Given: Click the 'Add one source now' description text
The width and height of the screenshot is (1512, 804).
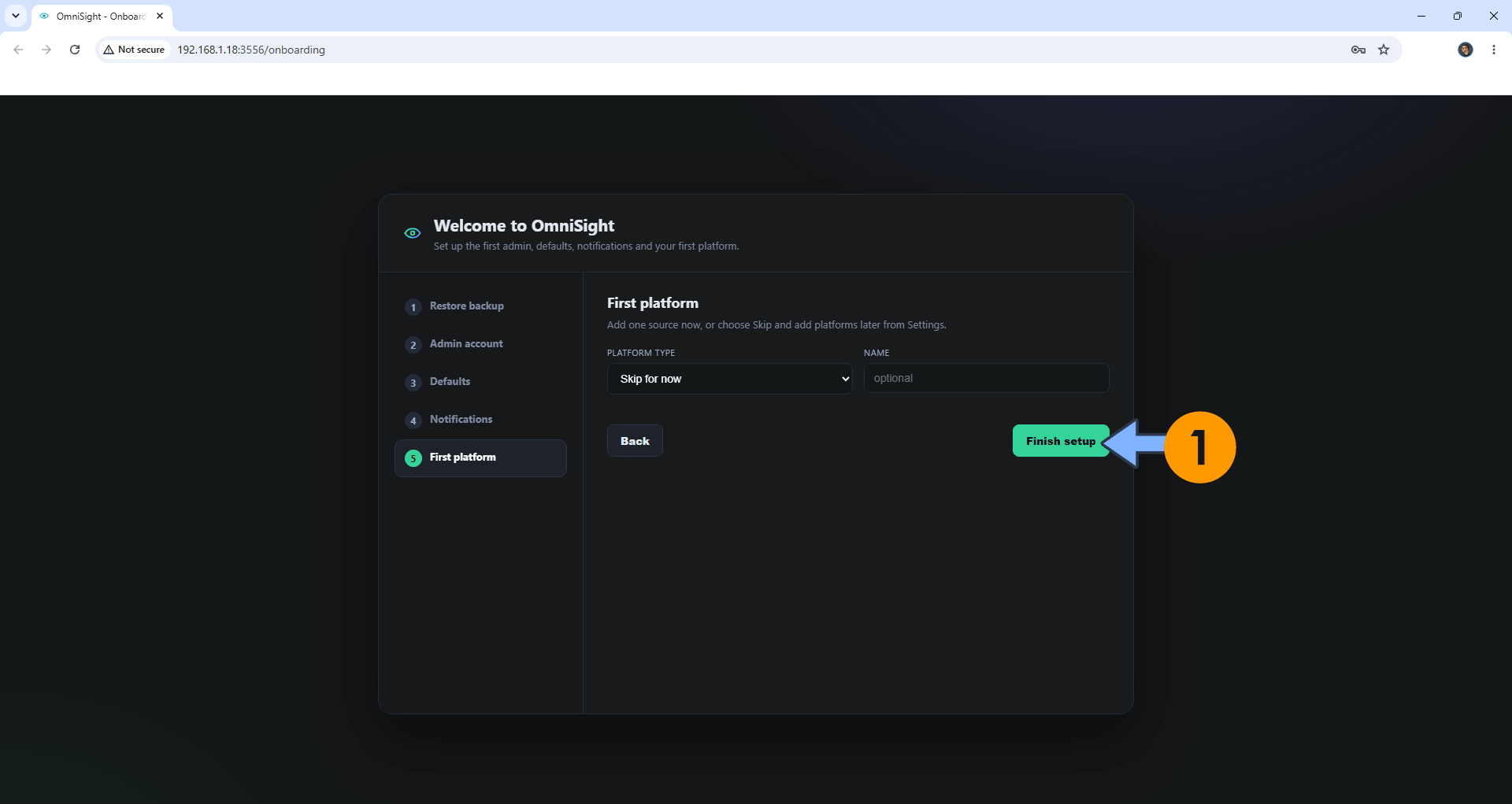Looking at the screenshot, I should tap(776, 325).
